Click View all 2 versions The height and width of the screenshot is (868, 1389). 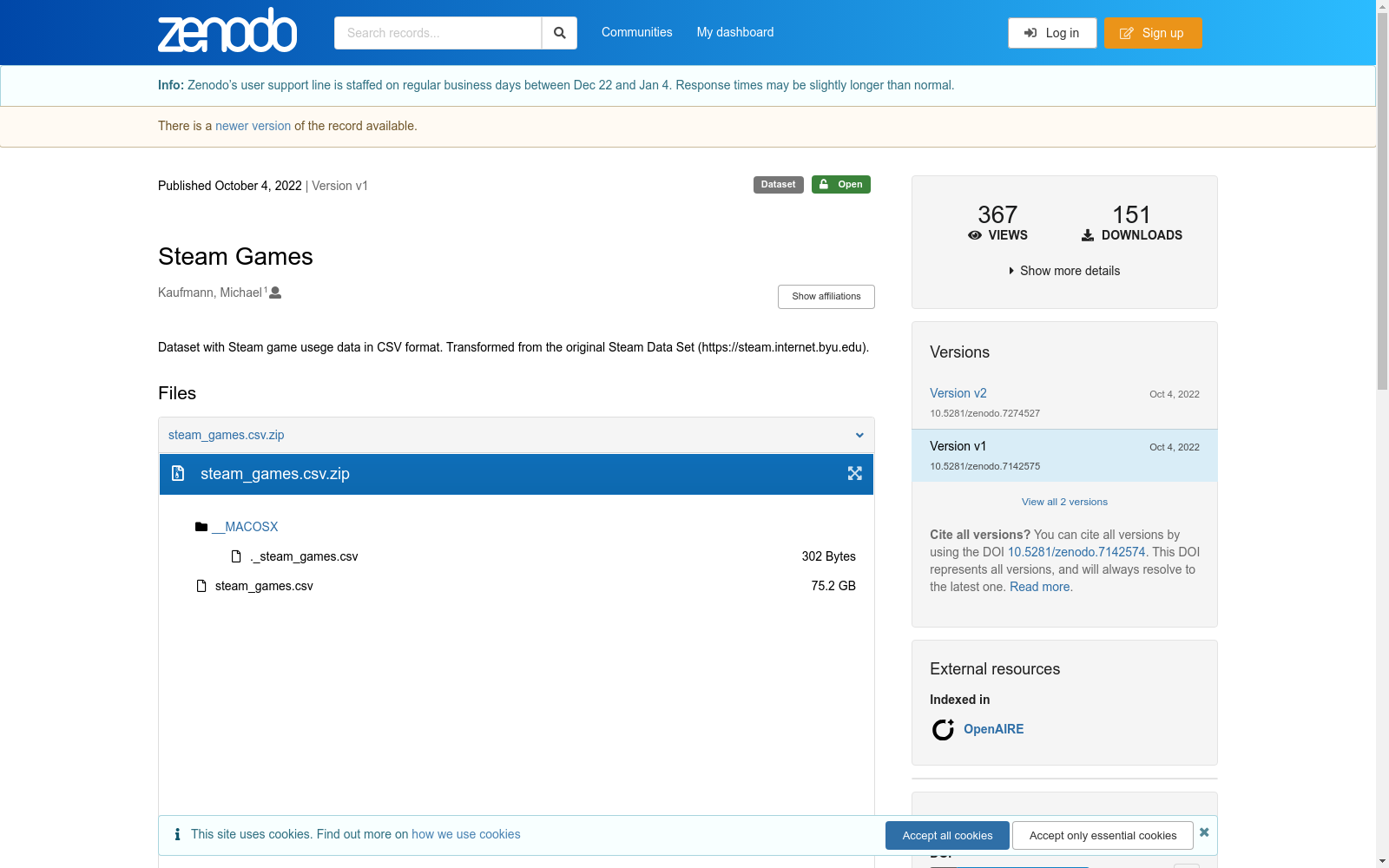pyautogui.click(x=1064, y=502)
